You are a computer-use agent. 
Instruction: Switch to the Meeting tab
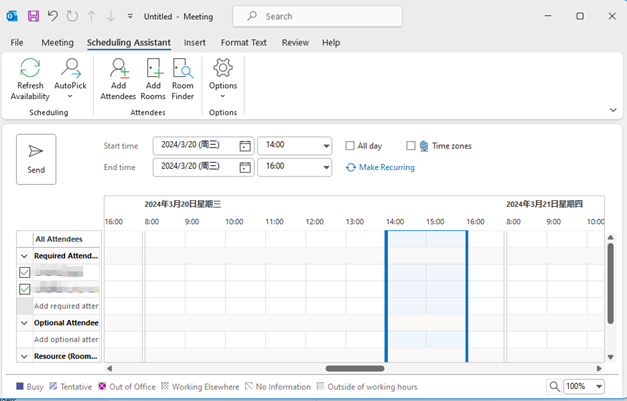coord(57,43)
